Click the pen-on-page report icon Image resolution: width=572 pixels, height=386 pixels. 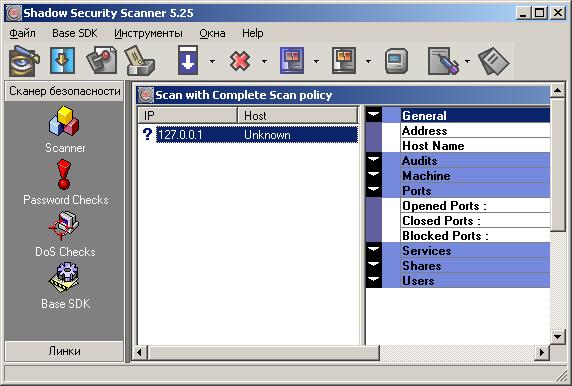(x=444, y=61)
